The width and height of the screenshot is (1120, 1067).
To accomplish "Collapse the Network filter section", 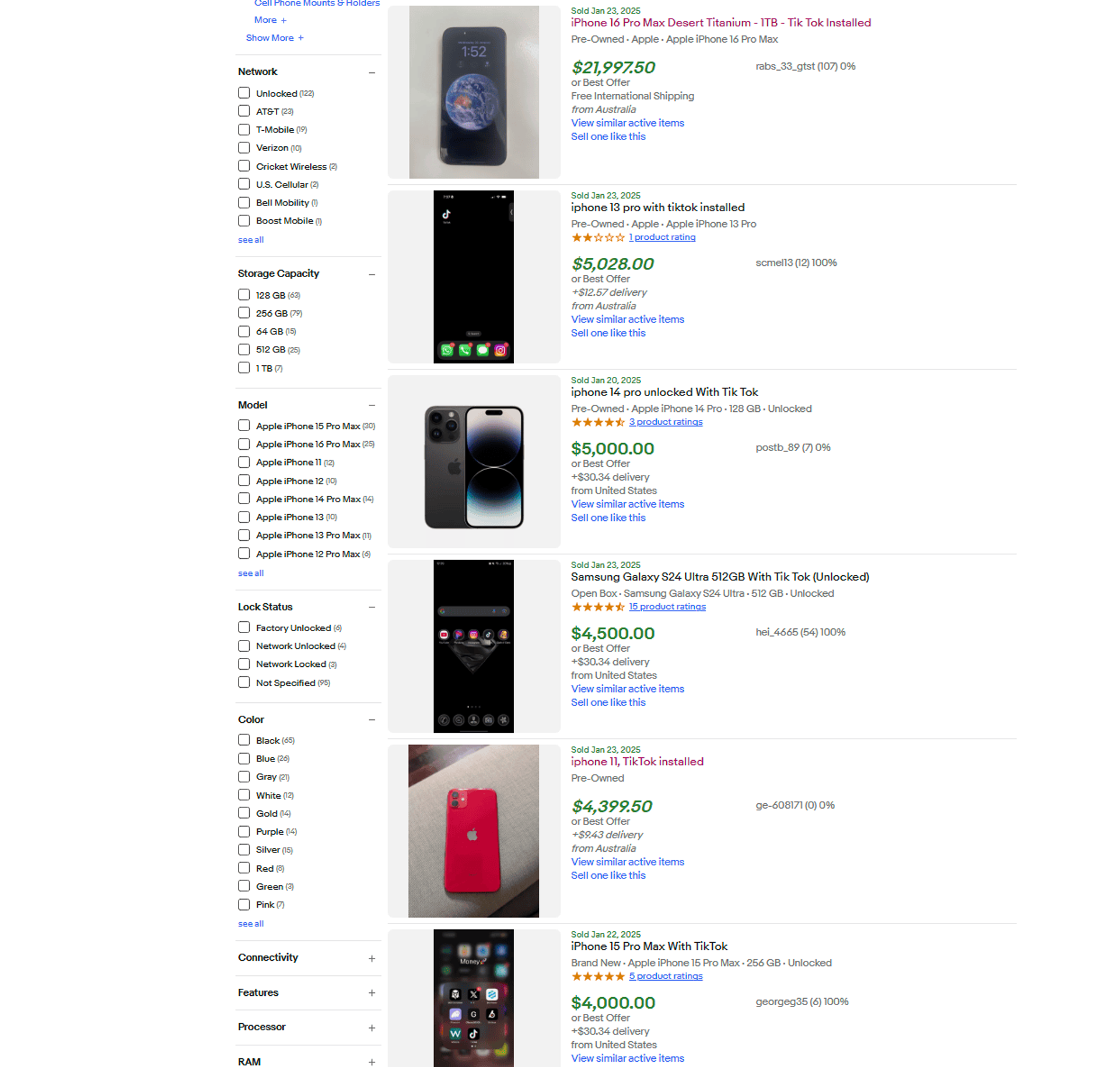I will (x=372, y=72).
